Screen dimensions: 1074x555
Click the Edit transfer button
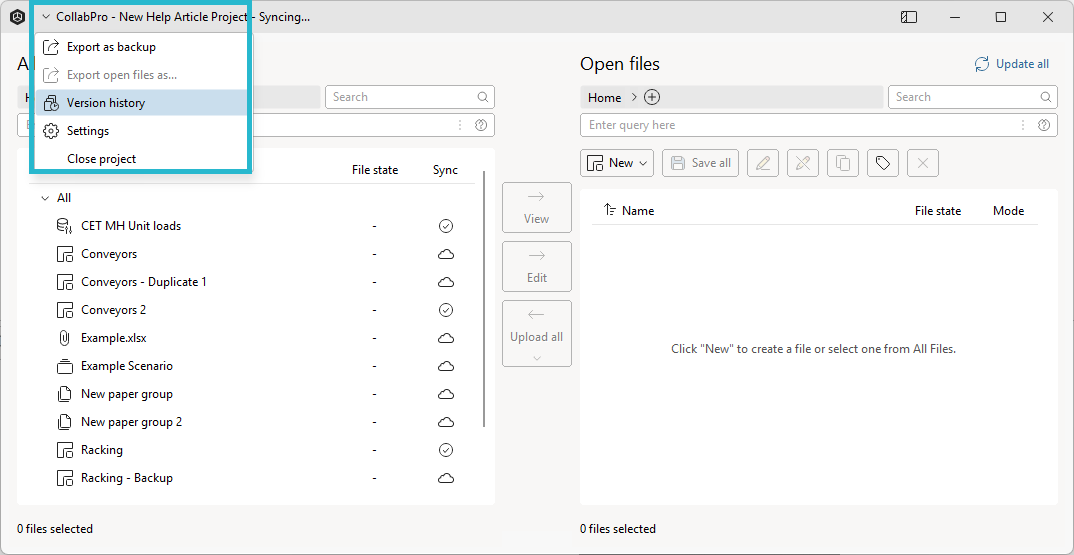[536, 267]
